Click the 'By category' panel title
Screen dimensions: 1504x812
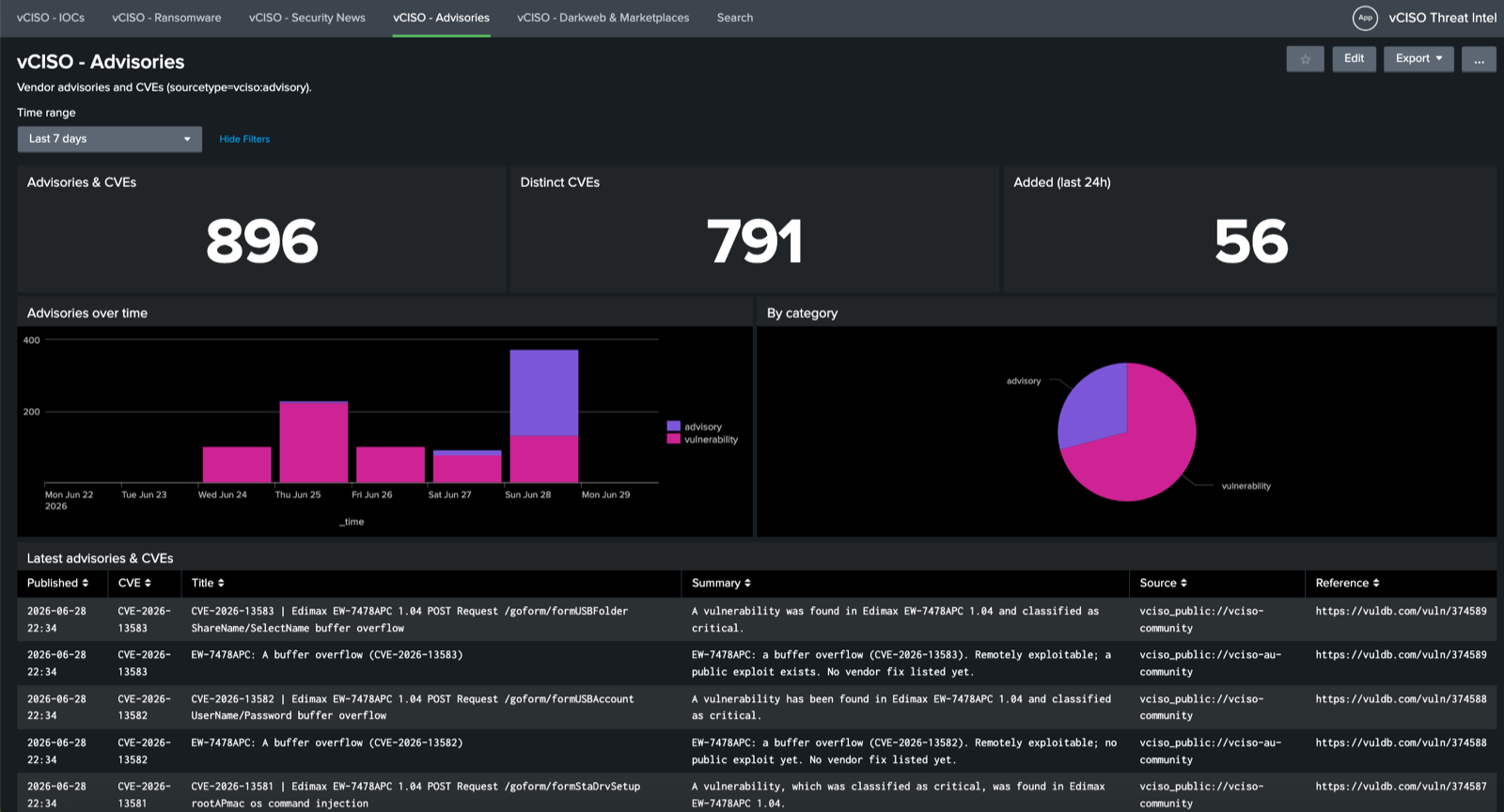pyautogui.click(x=802, y=313)
